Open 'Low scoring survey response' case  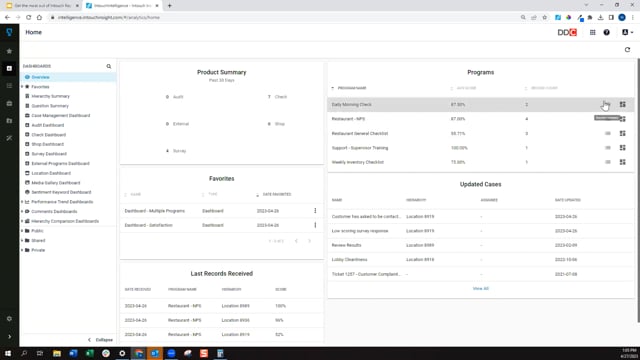pyautogui.click(x=360, y=231)
